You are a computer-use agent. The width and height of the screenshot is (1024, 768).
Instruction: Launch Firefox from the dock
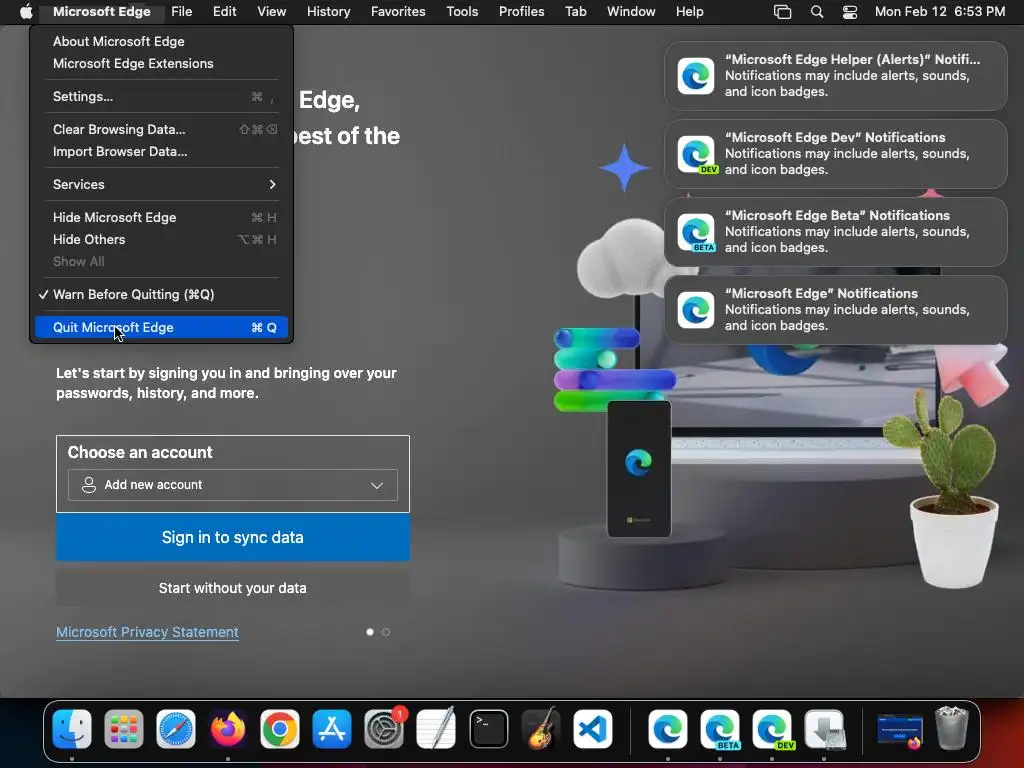coord(228,728)
